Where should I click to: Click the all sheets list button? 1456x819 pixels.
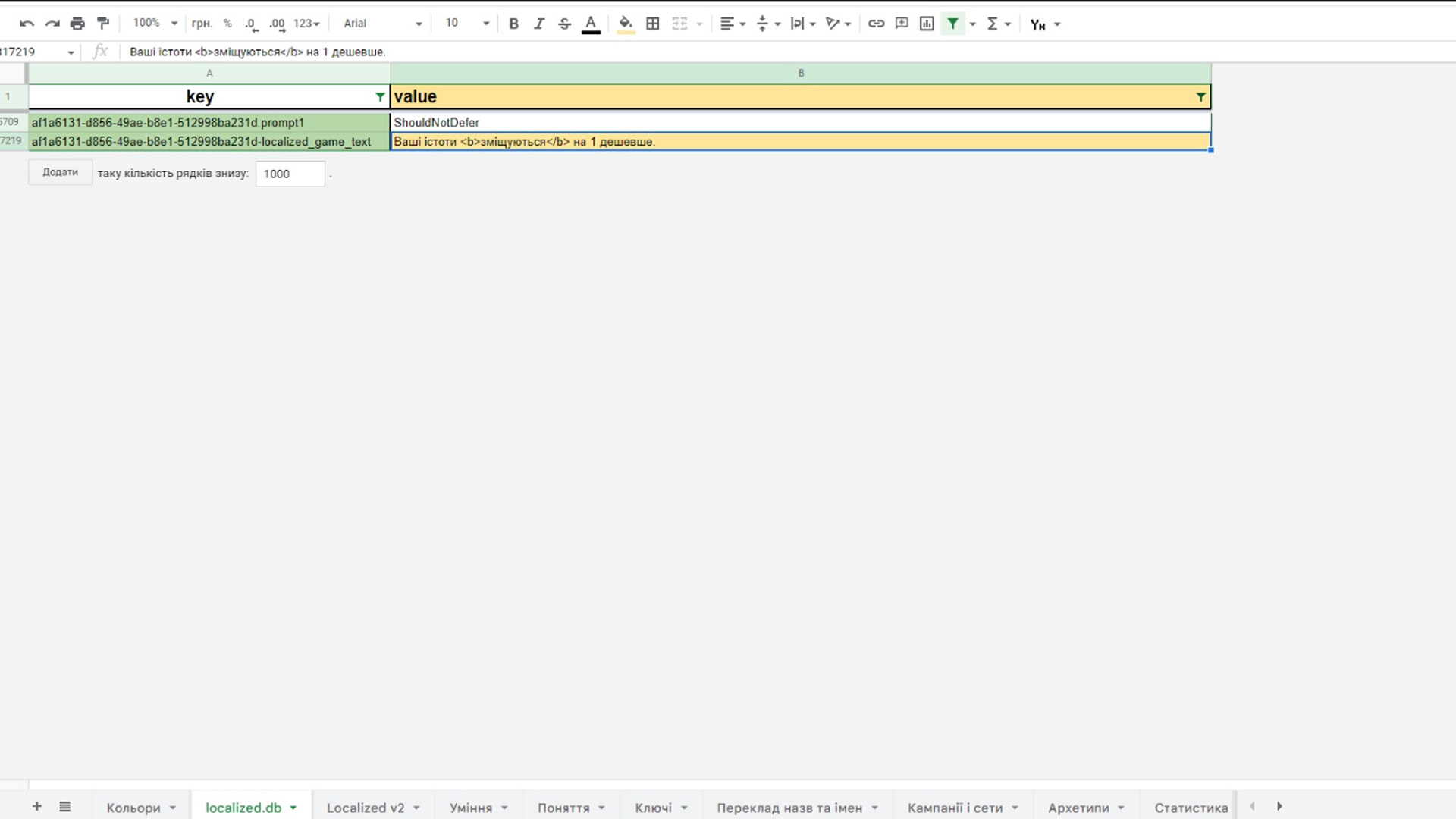pyautogui.click(x=65, y=807)
